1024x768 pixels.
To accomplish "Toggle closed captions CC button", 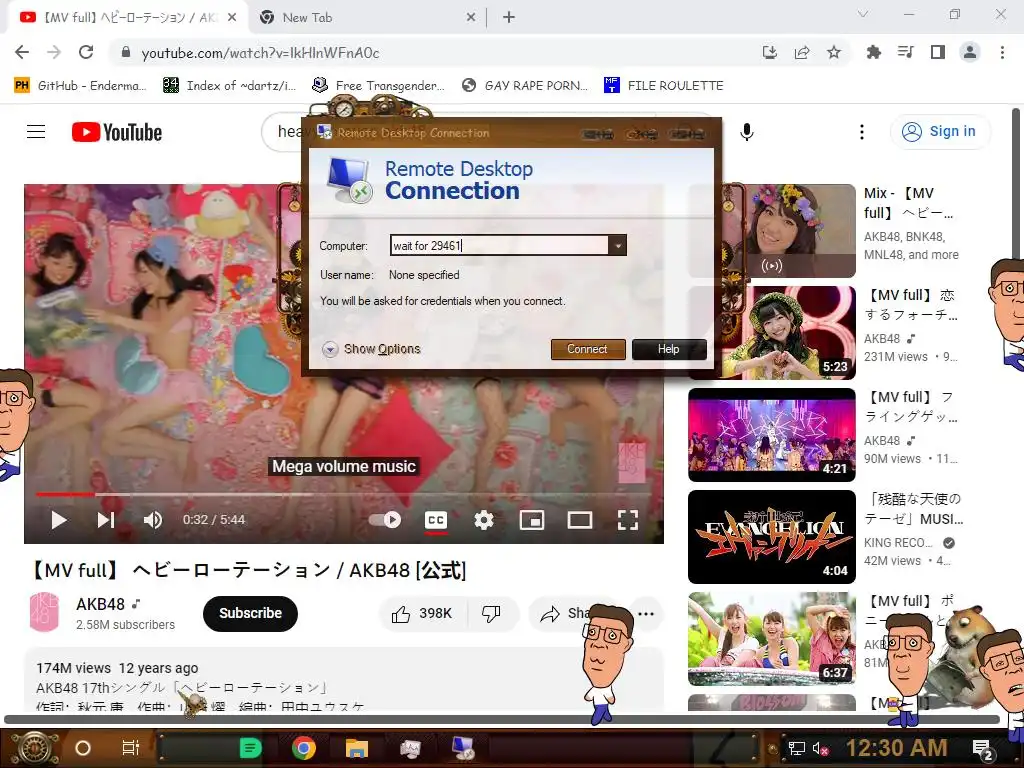I will (x=436, y=520).
